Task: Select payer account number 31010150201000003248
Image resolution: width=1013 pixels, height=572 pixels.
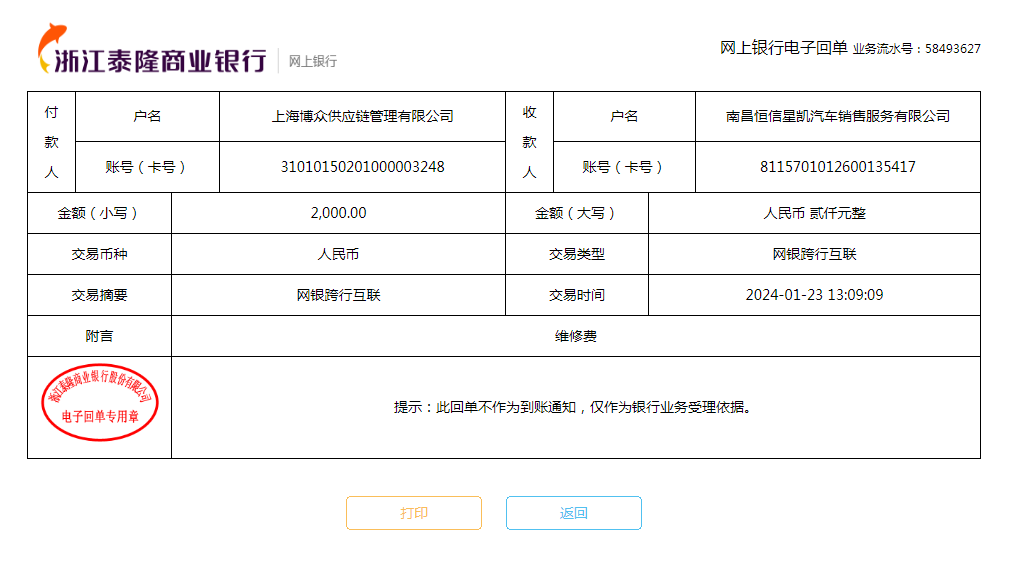Action: tap(362, 167)
